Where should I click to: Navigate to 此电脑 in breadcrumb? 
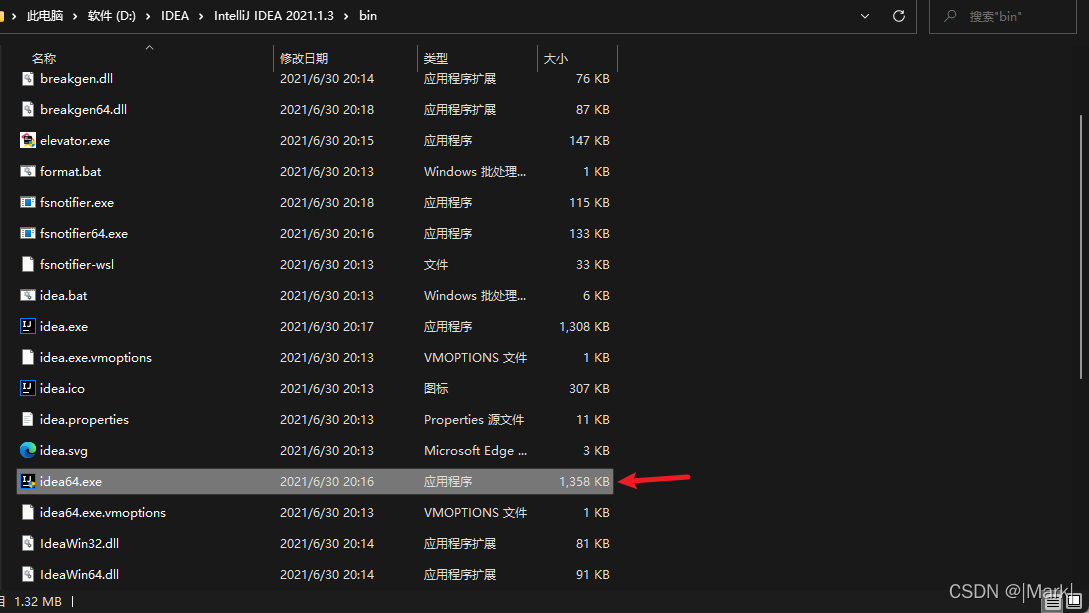[44, 16]
